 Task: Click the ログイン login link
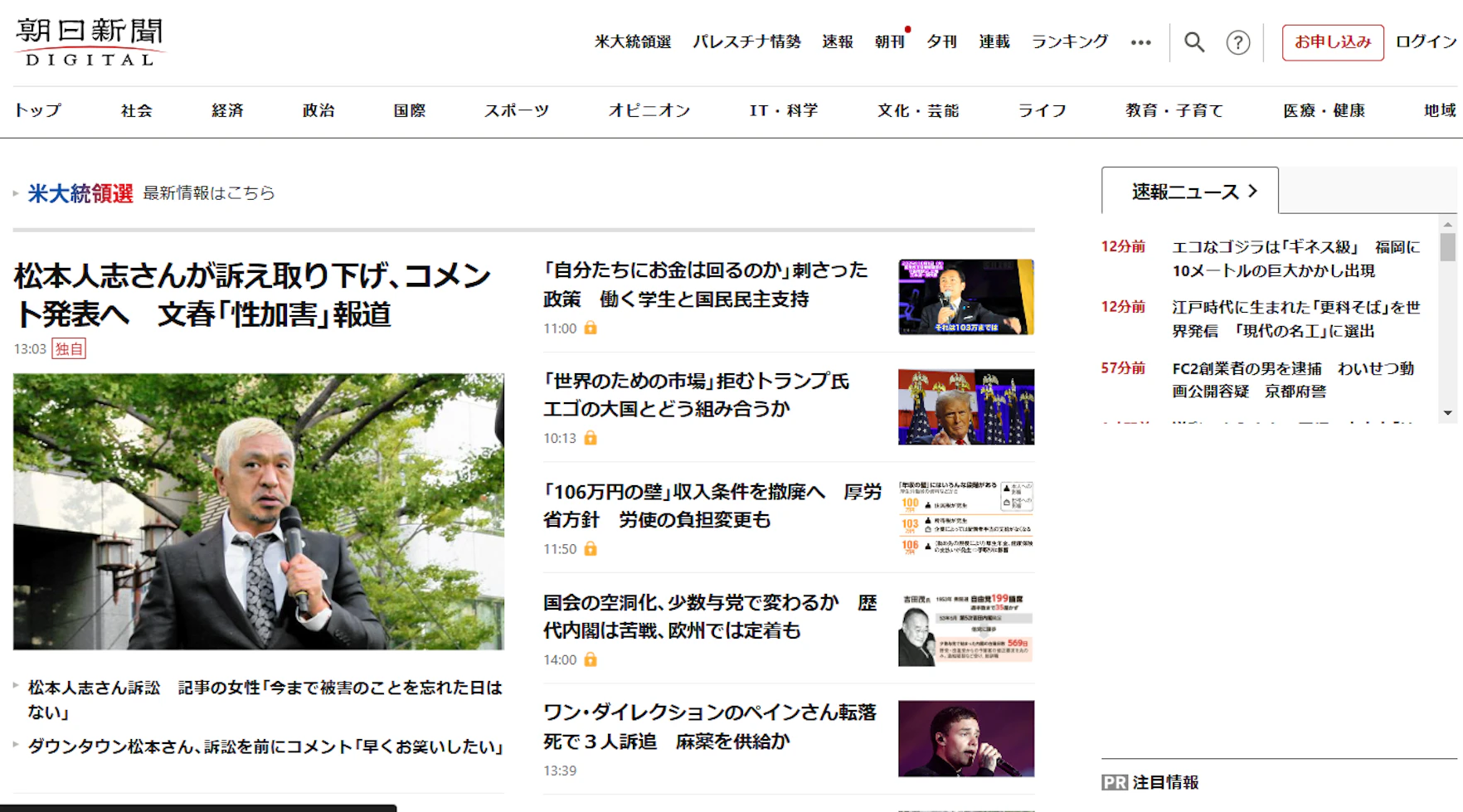coord(1426,41)
